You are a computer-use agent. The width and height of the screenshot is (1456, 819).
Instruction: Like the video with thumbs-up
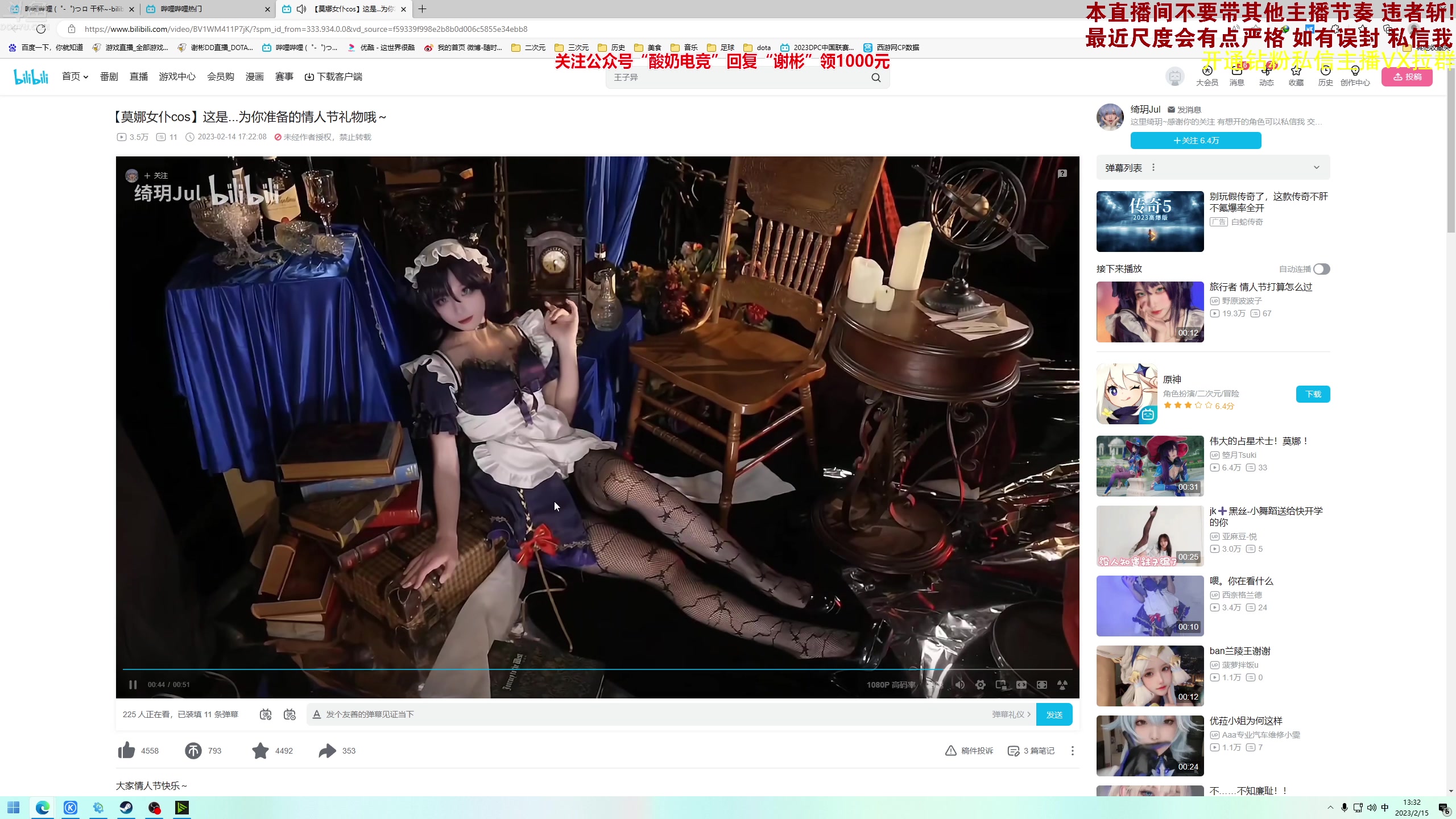[x=126, y=751]
